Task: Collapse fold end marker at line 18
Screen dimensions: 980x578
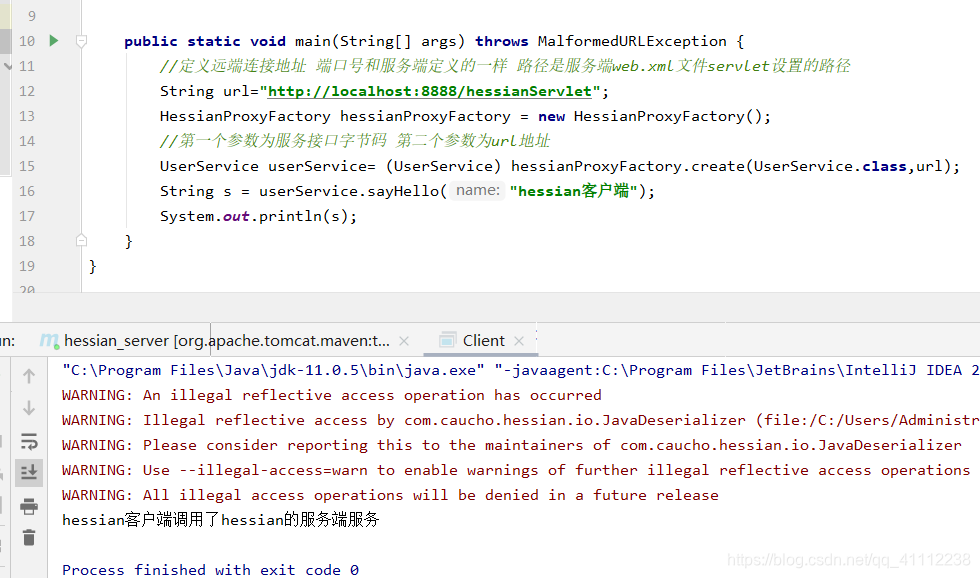Action: tap(81, 241)
